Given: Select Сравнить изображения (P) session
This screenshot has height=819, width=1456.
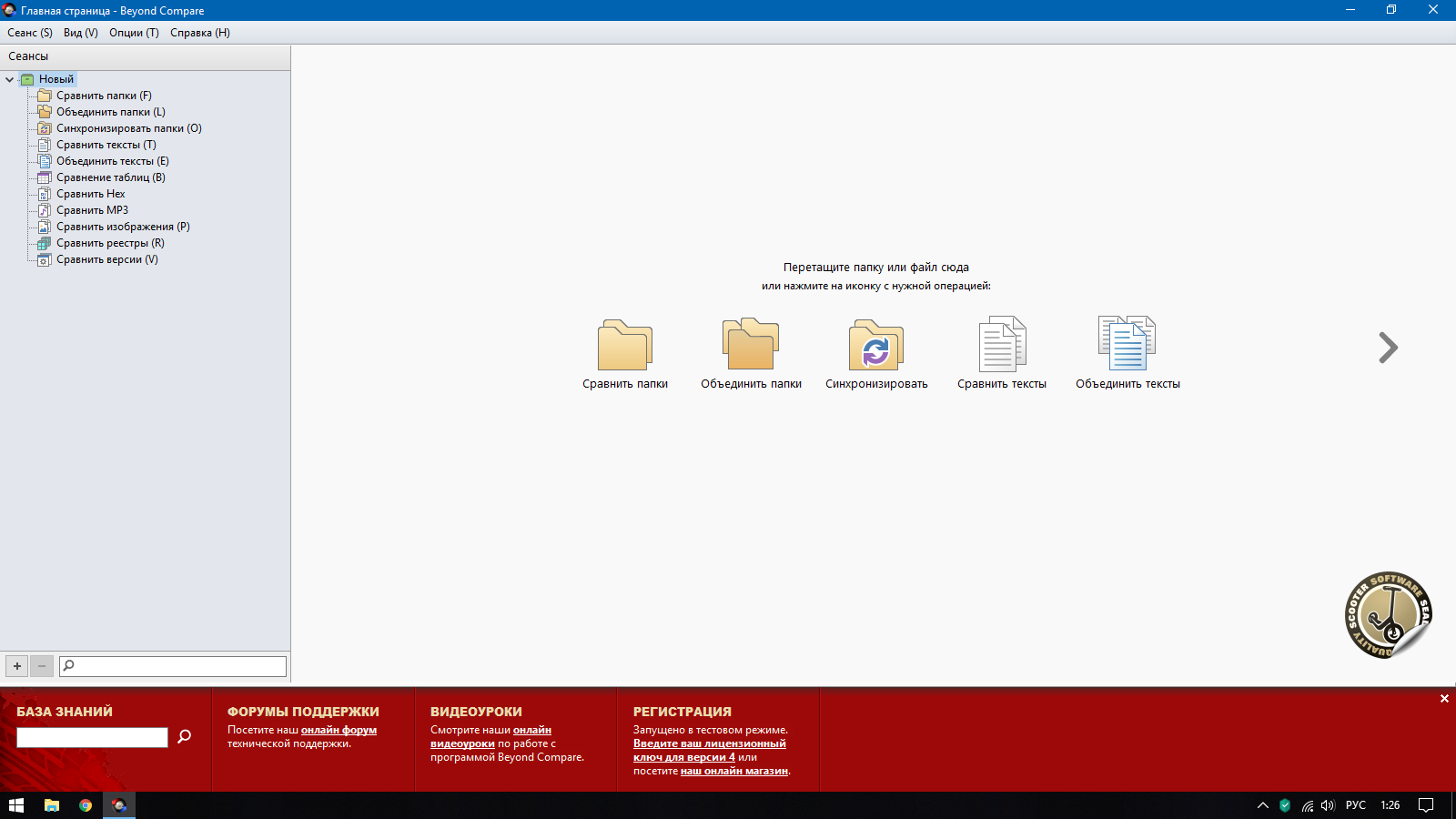Looking at the screenshot, I should 123,227.
